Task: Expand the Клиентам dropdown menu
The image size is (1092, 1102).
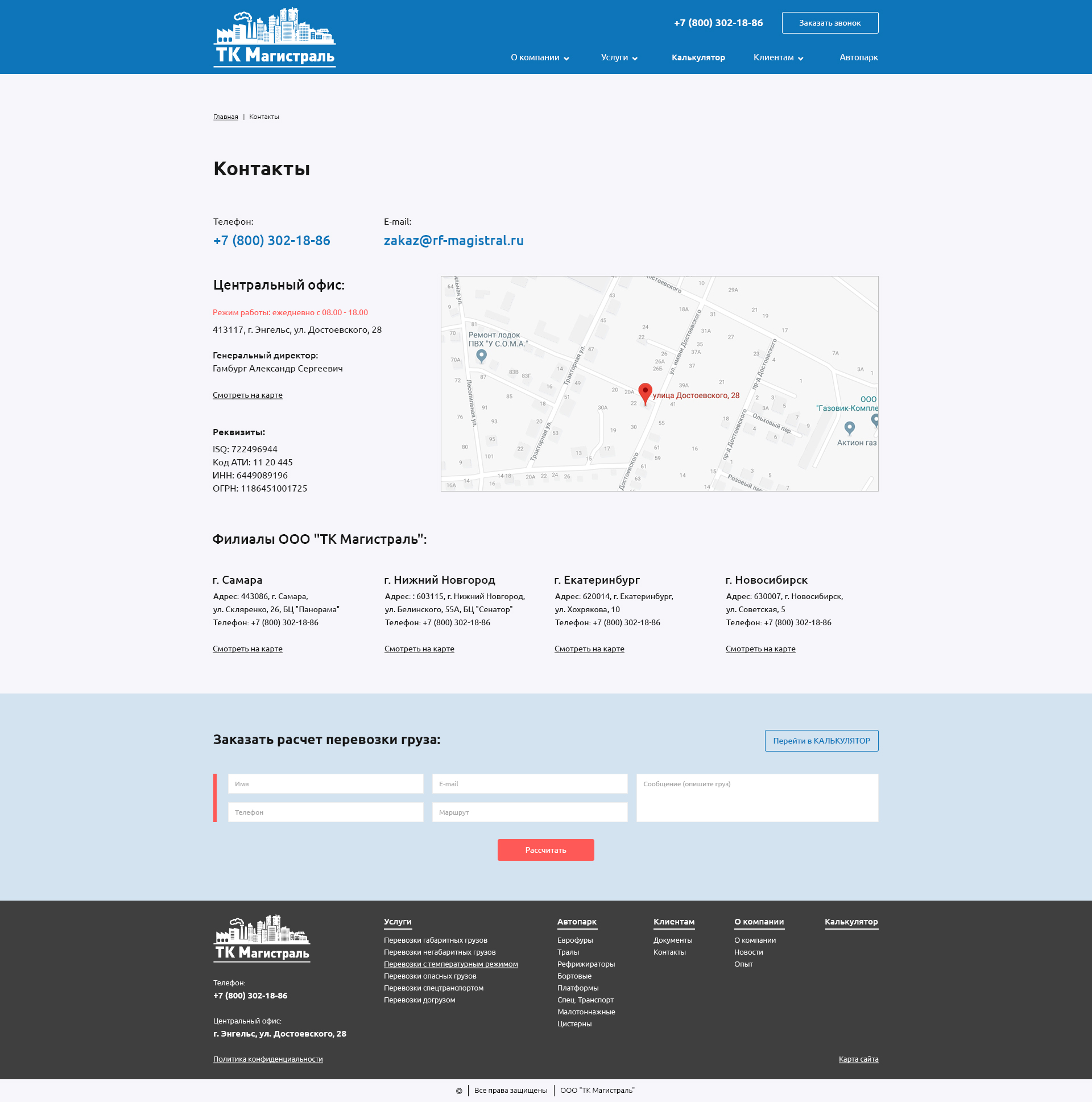Action: pyautogui.click(x=778, y=57)
